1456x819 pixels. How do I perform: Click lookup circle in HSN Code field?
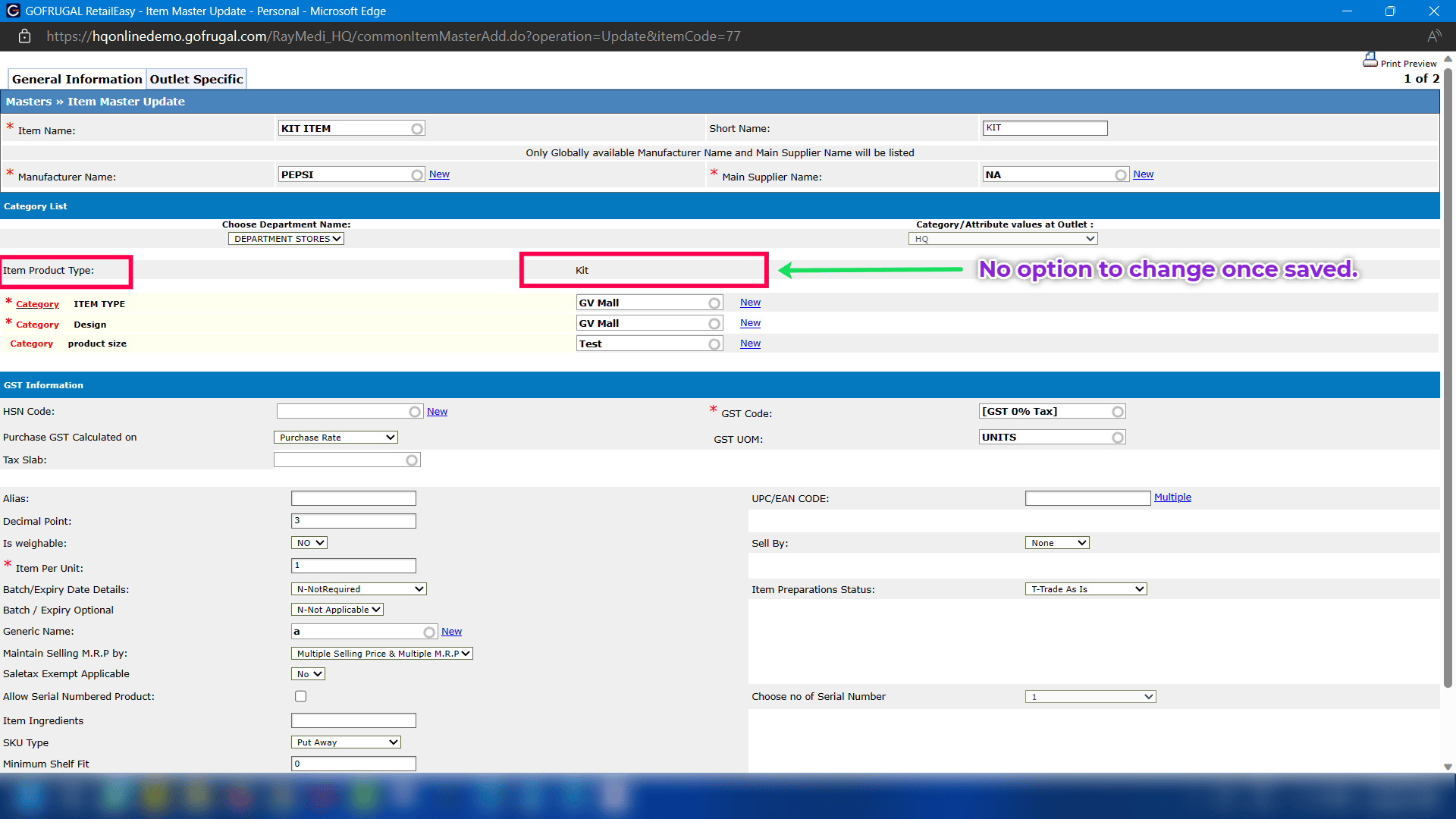[x=415, y=412]
